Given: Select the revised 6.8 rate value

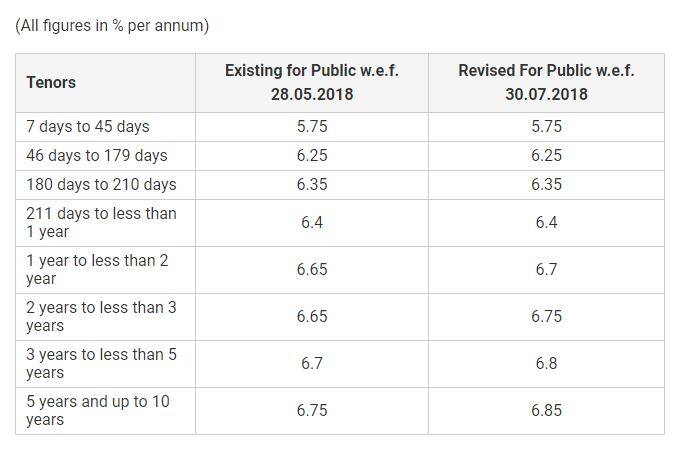Looking at the screenshot, I should coord(546,363).
